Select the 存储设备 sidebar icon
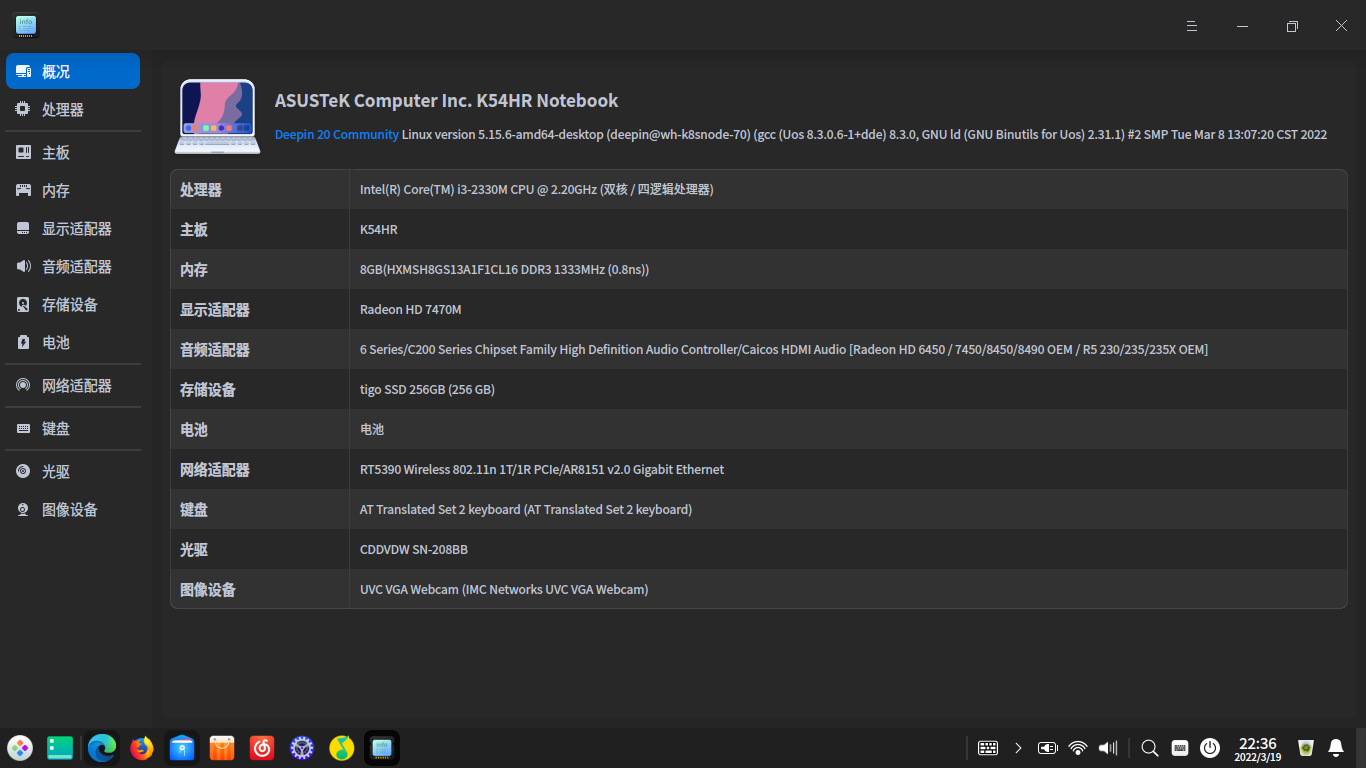 point(23,305)
